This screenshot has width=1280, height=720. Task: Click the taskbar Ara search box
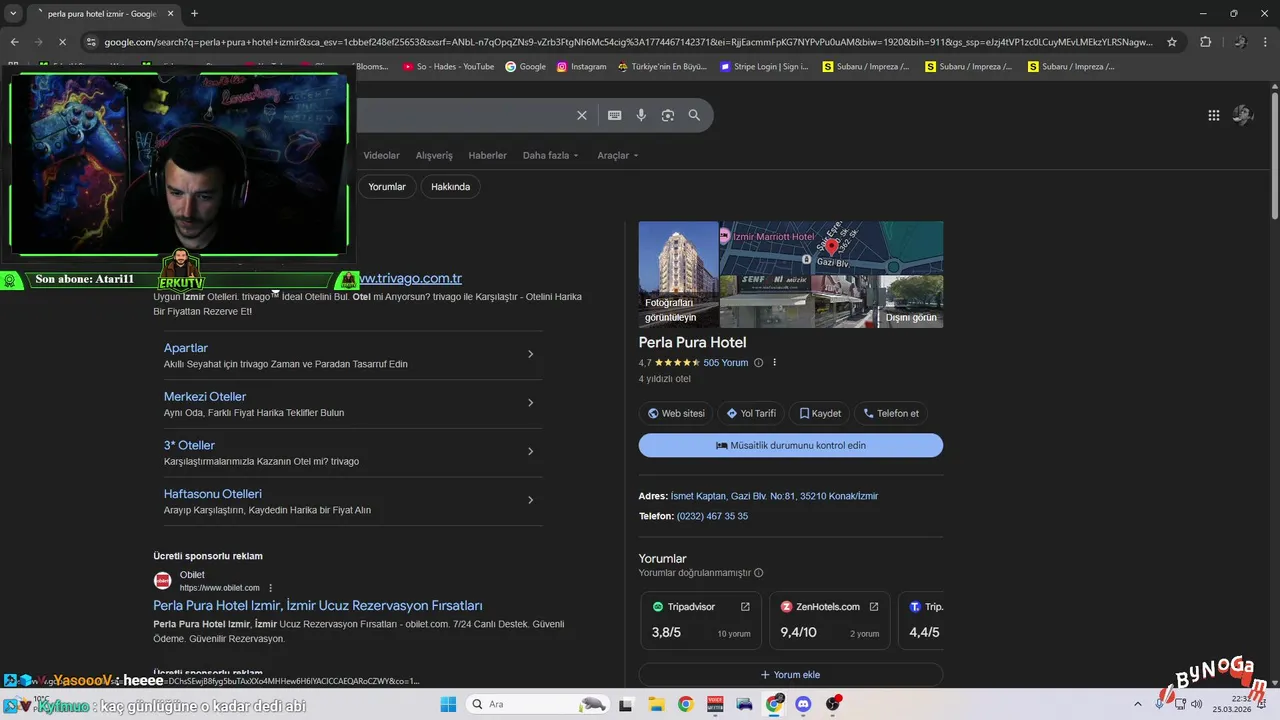coord(539,704)
